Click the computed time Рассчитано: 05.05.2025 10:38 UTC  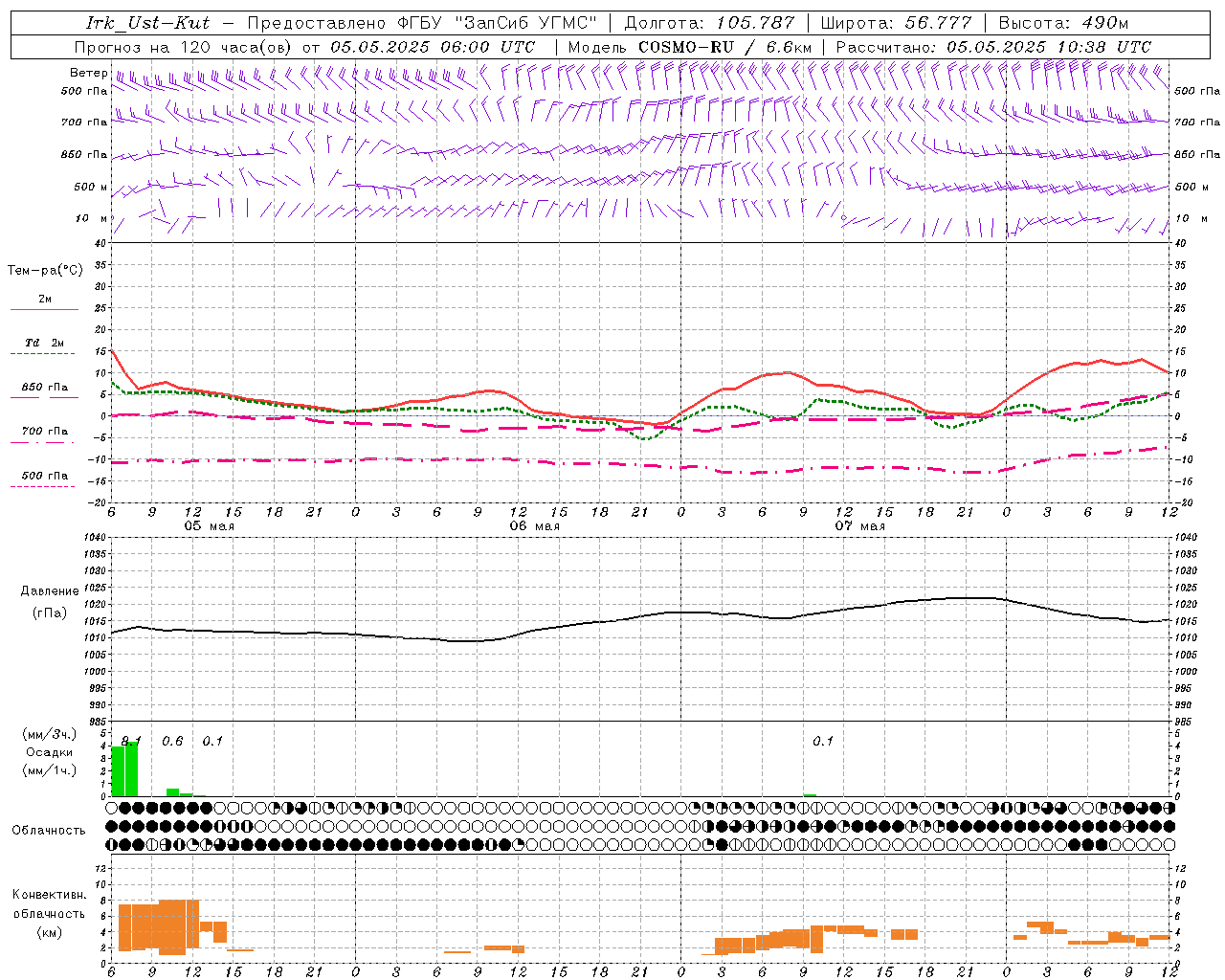[993, 46]
